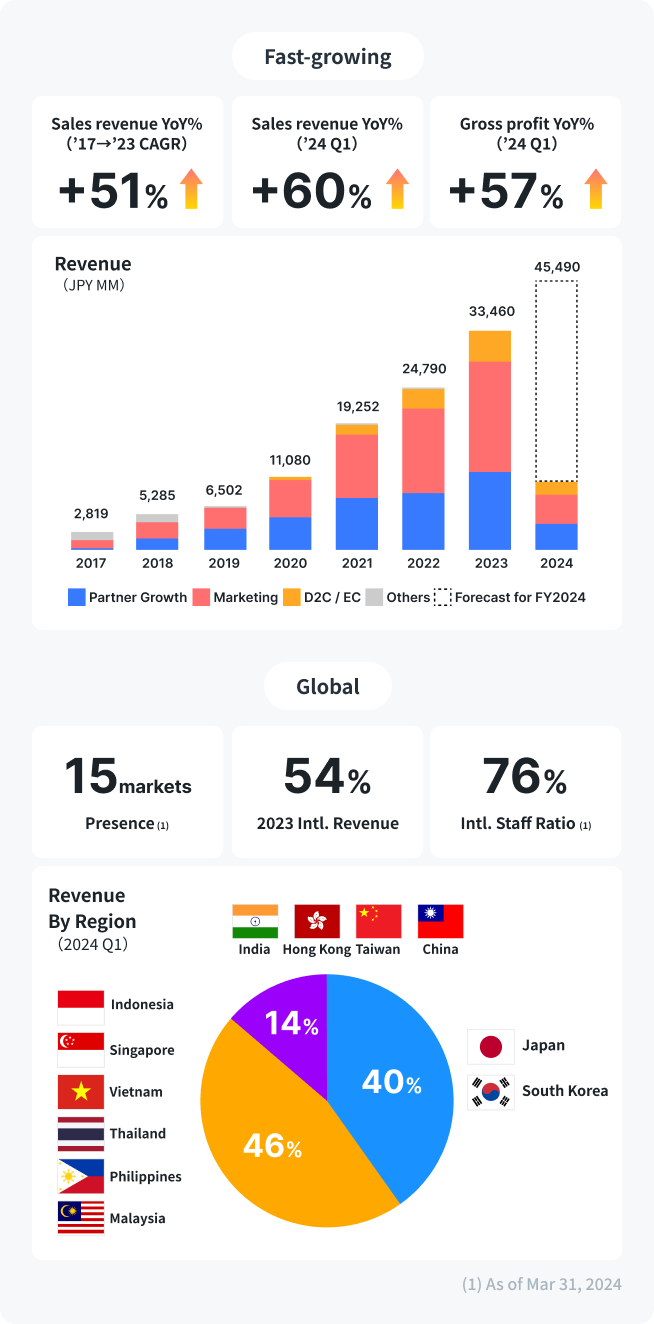Click the dashed Forecast for FY2024 legend box
The width and height of the screenshot is (654, 1324).
coord(442,597)
